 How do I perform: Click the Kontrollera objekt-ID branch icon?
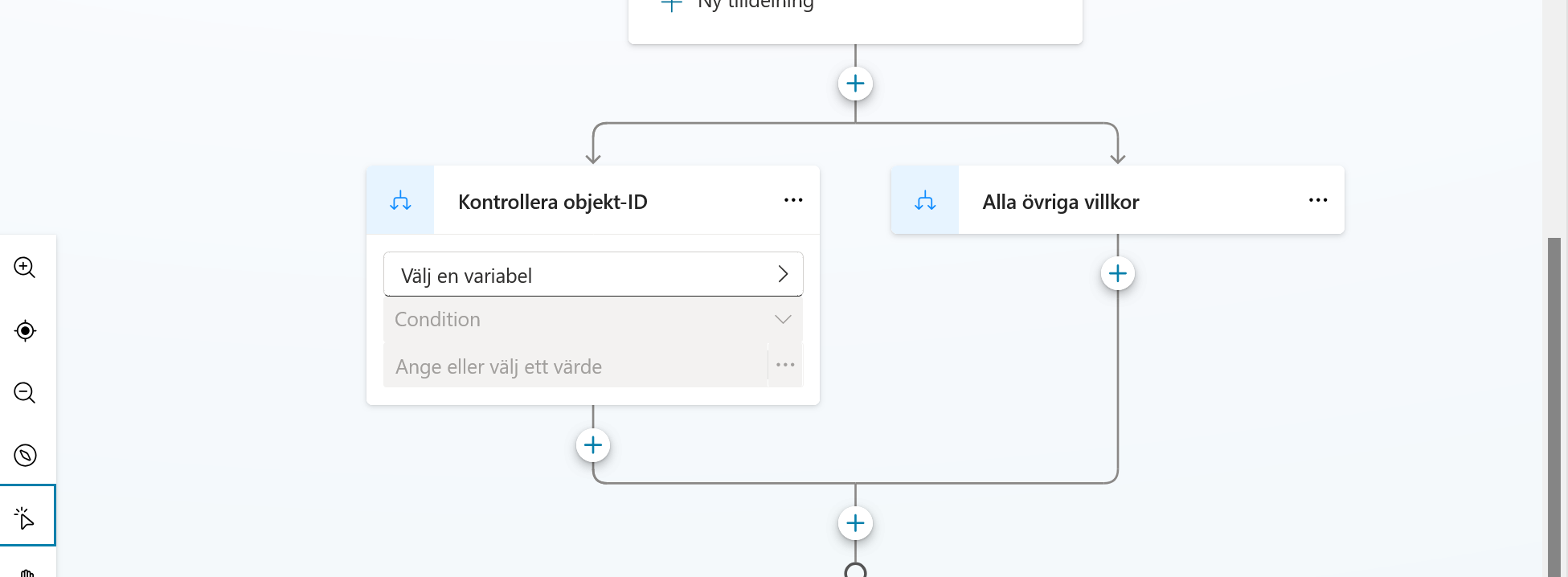[x=400, y=201]
